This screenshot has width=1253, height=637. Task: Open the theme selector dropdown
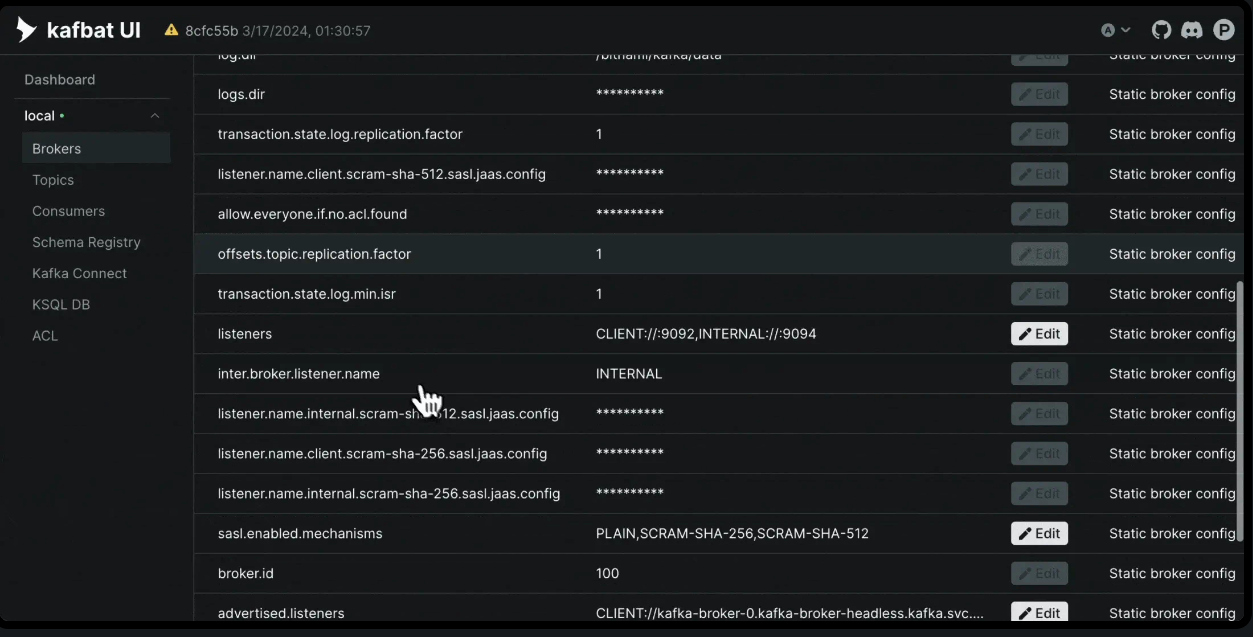(1116, 30)
